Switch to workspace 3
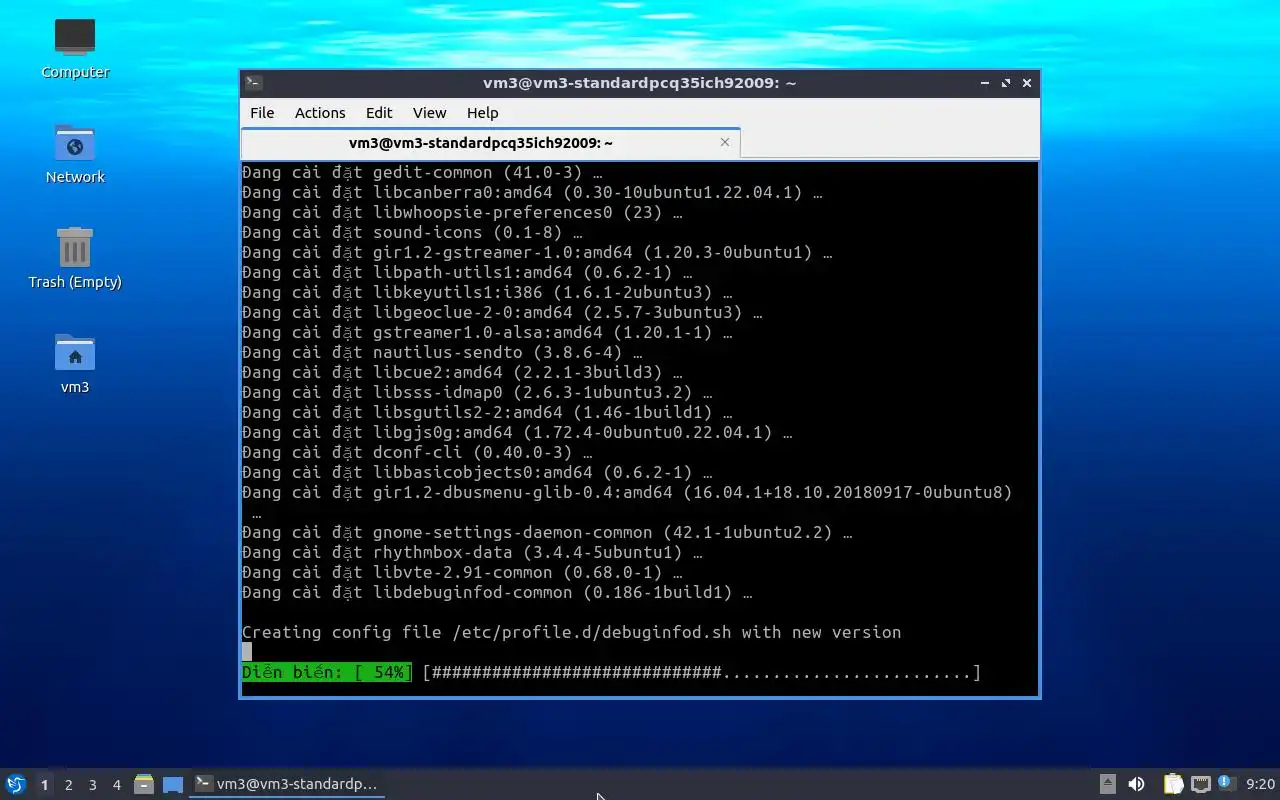 92,785
